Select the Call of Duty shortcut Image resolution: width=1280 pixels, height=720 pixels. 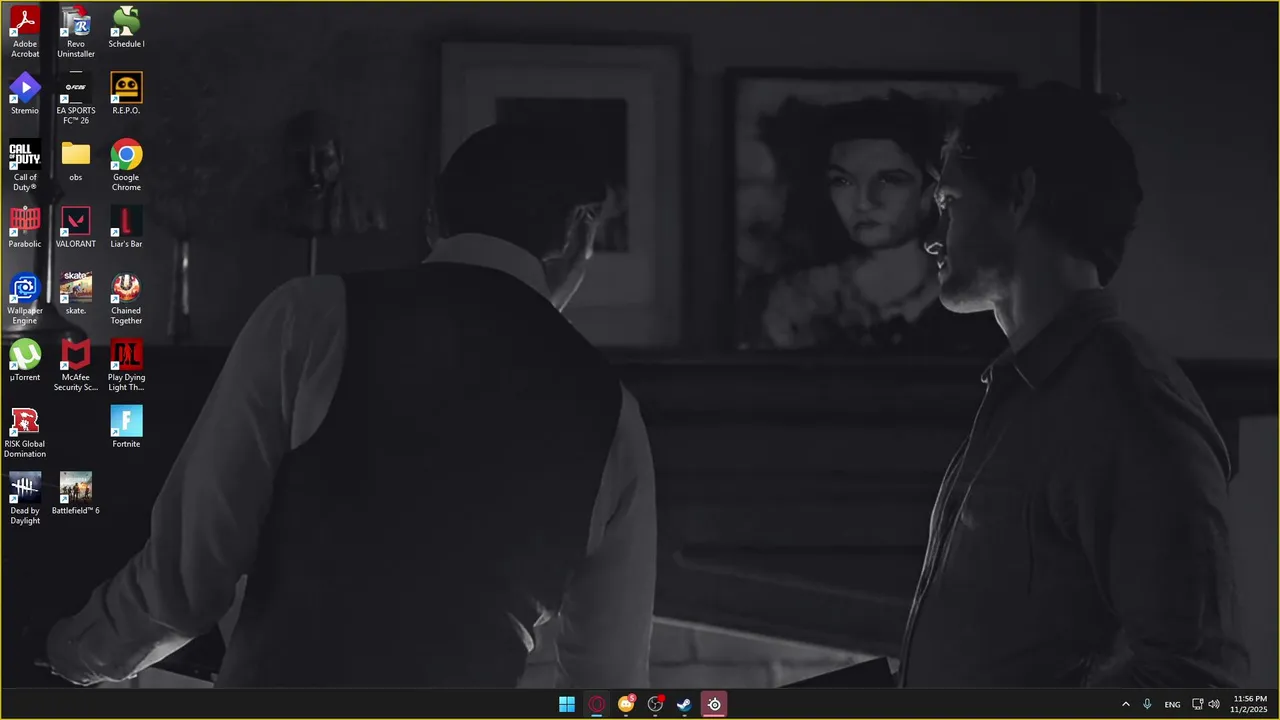tap(25, 165)
